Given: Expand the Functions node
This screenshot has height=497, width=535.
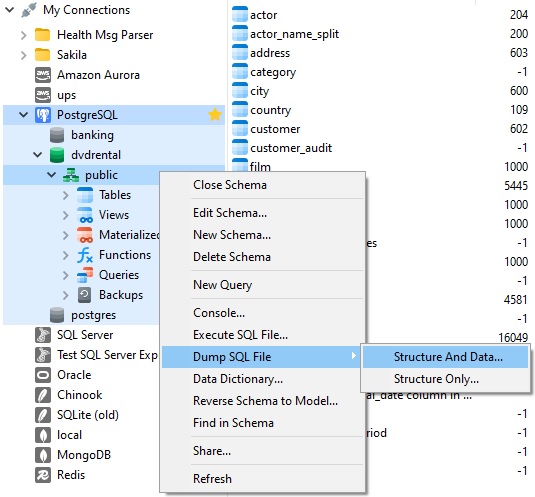Looking at the screenshot, I should tap(66, 255).
